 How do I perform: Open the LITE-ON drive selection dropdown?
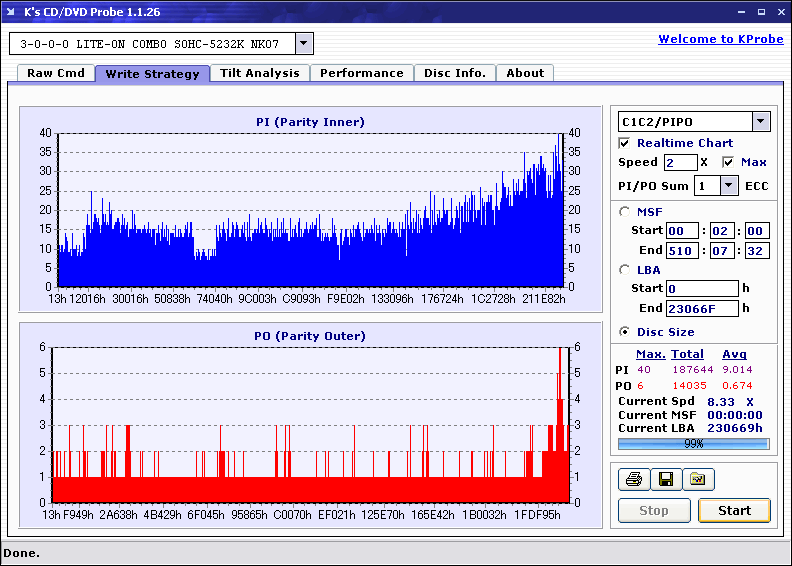pyautogui.click(x=304, y=44)
